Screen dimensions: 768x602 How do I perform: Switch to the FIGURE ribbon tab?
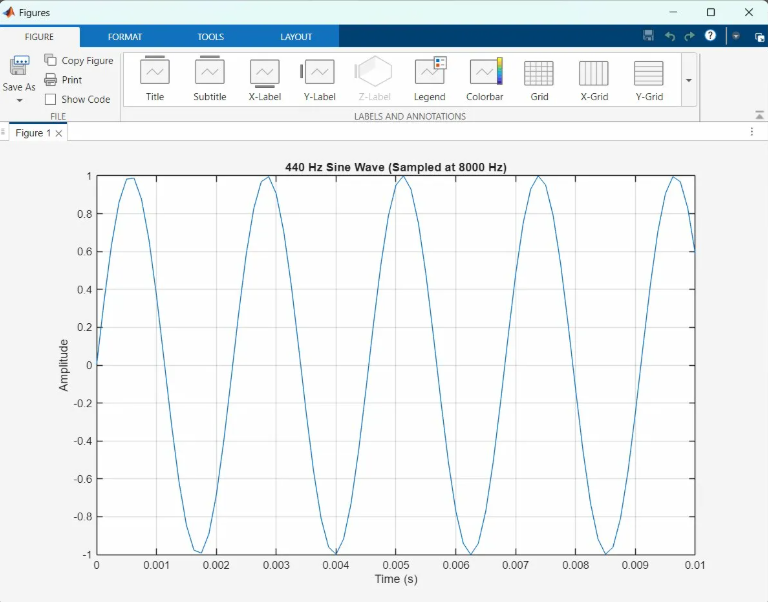39,37
